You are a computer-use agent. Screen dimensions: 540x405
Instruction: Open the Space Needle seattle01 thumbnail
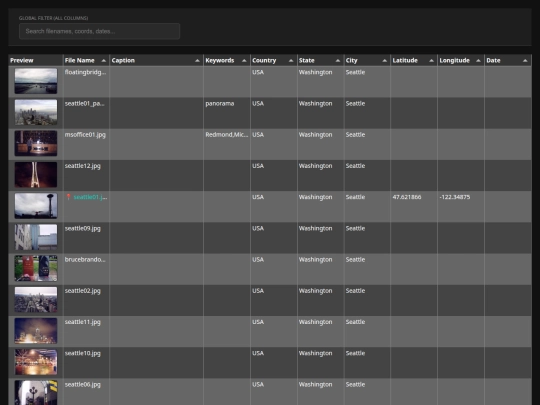click(36, 206)
